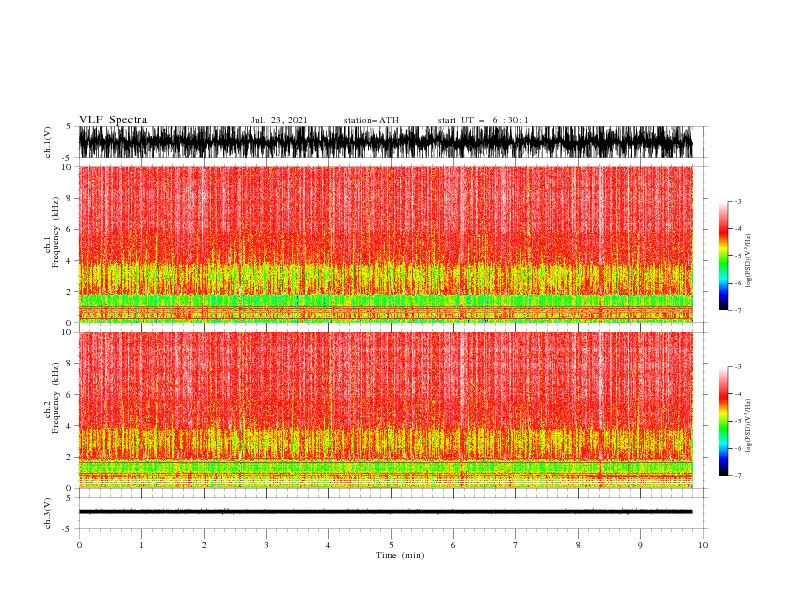Click the "8" tick on the time axis
792x612 pixels.
coord(578,545)
